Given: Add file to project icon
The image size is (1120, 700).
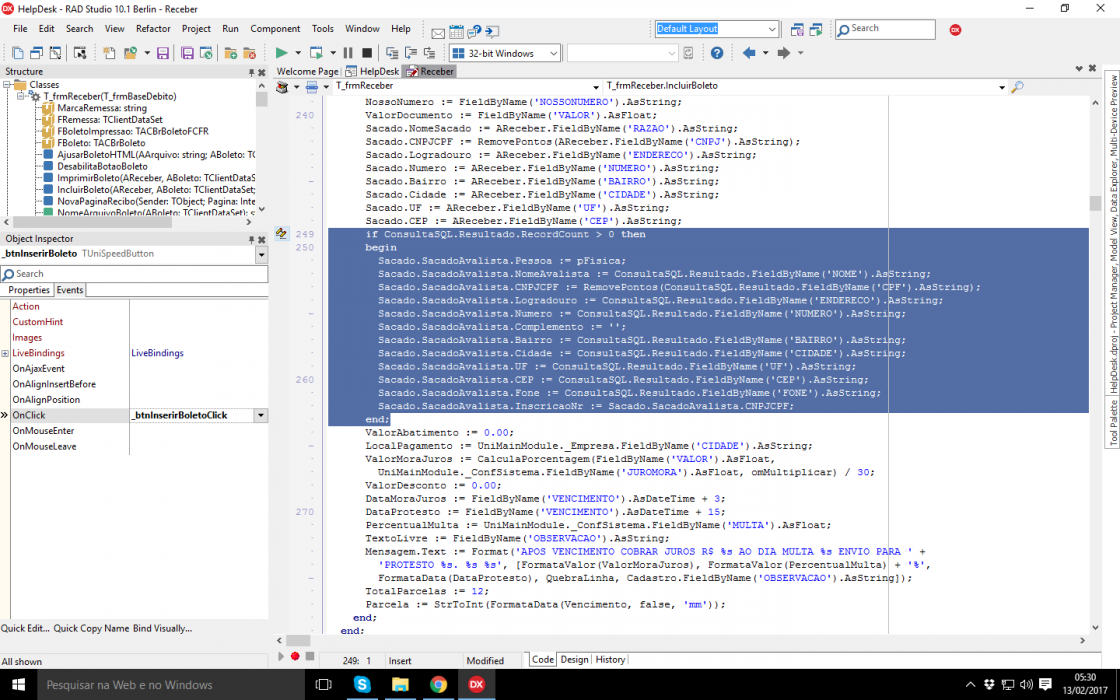Looking at the screenshot, I should (x=231, y=53).
